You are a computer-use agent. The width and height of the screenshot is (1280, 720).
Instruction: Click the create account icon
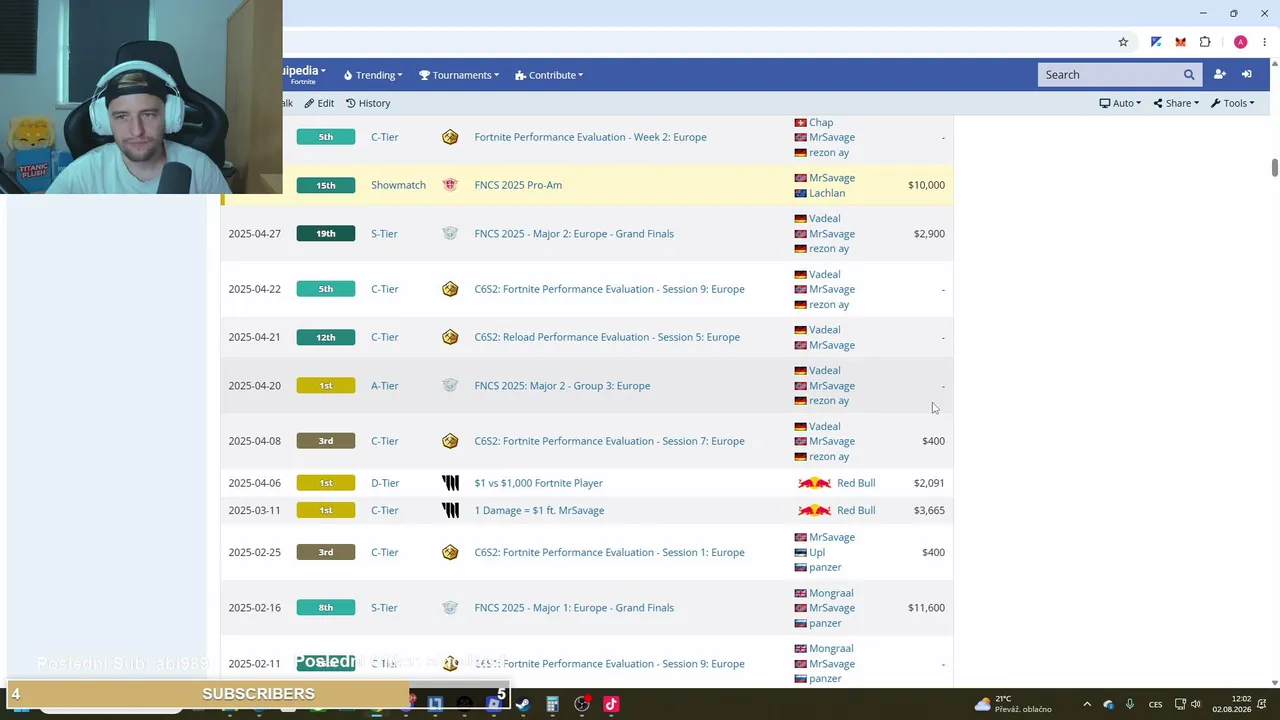[1220, 75]
